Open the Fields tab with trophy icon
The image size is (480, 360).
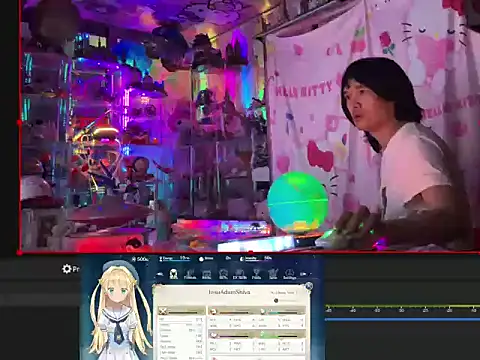pyautogui.click(x=256, y=274)
